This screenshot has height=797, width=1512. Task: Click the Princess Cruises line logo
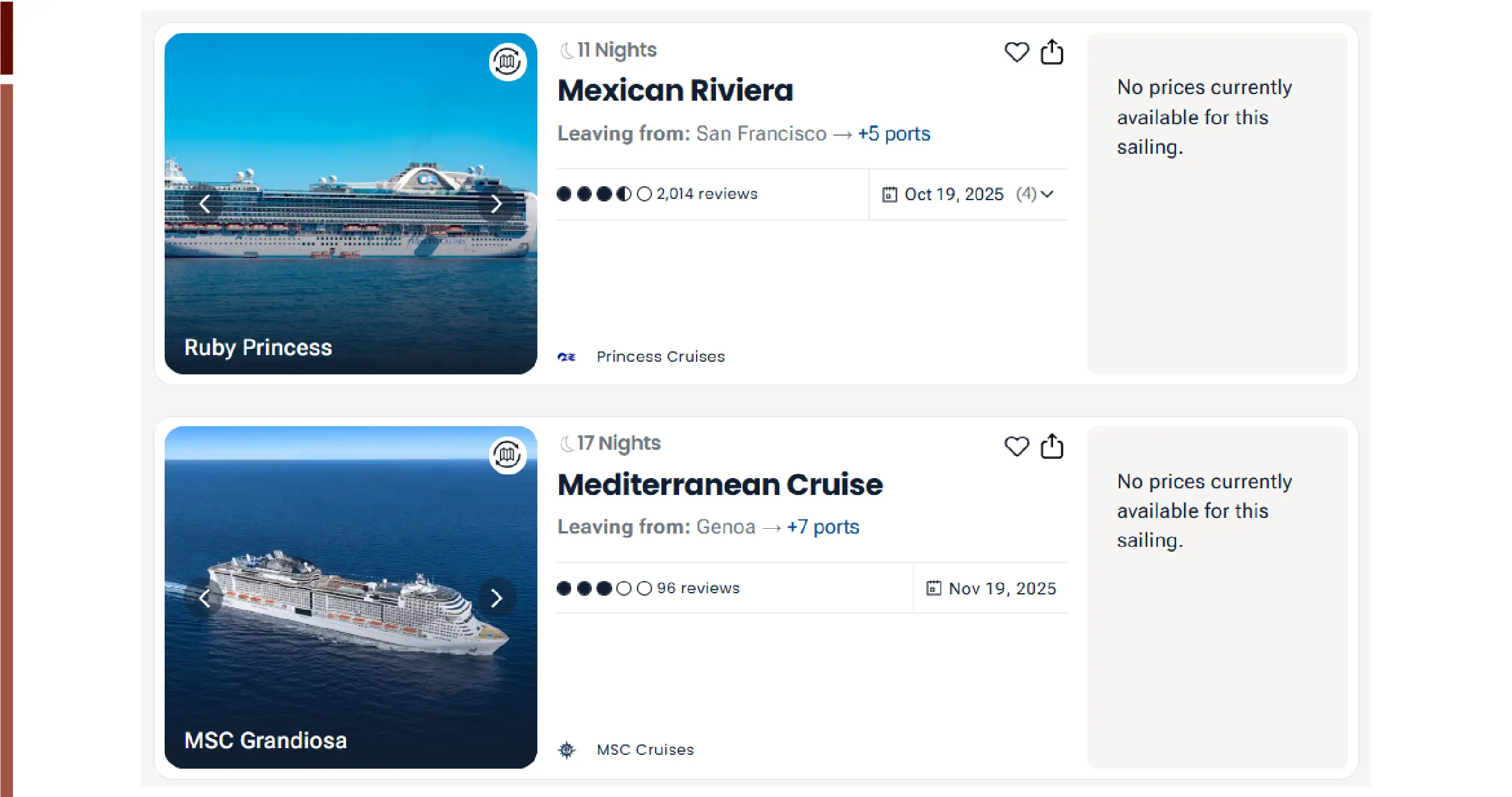click(x=568, y=356)
